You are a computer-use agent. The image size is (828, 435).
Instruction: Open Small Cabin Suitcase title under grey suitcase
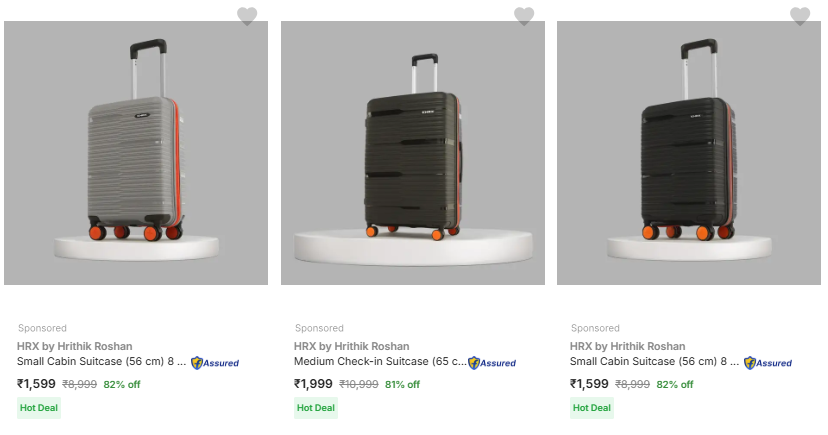coord(101,362)
